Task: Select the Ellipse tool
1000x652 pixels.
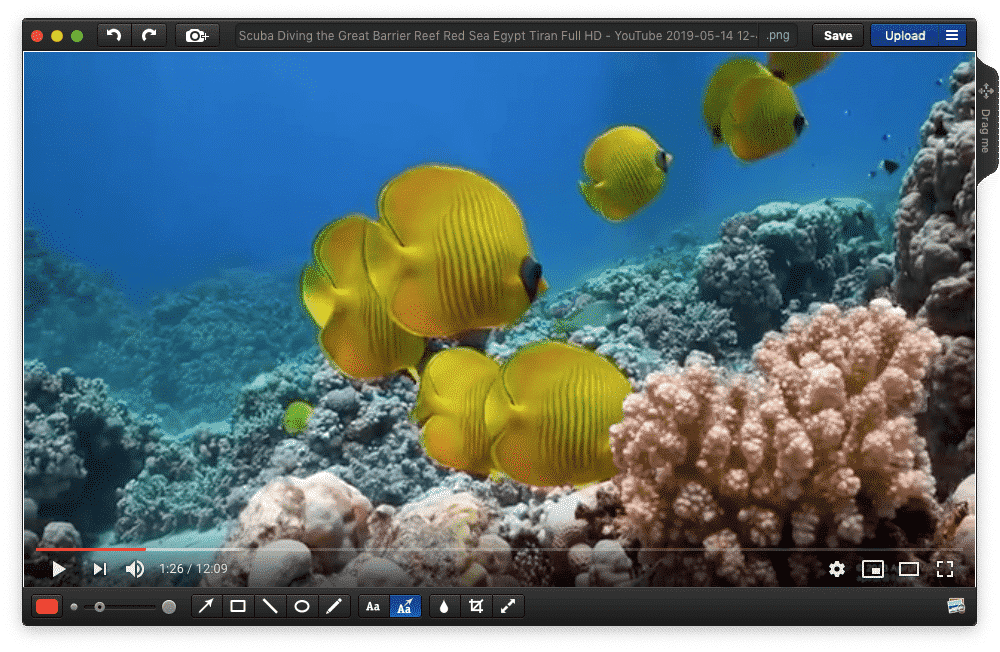Action: [302, 606]
